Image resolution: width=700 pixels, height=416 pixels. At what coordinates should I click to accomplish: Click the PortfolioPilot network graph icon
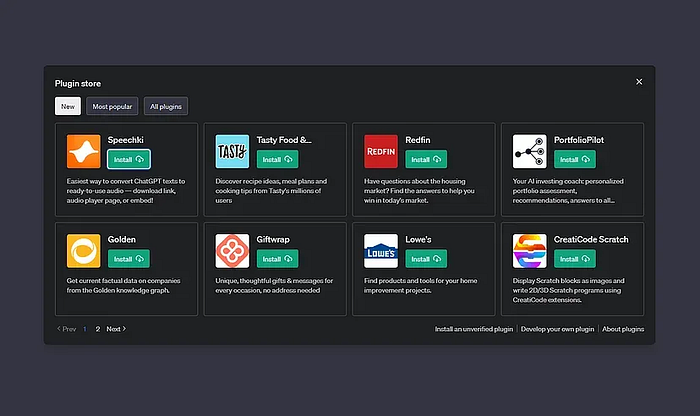(x=529, y=151)
